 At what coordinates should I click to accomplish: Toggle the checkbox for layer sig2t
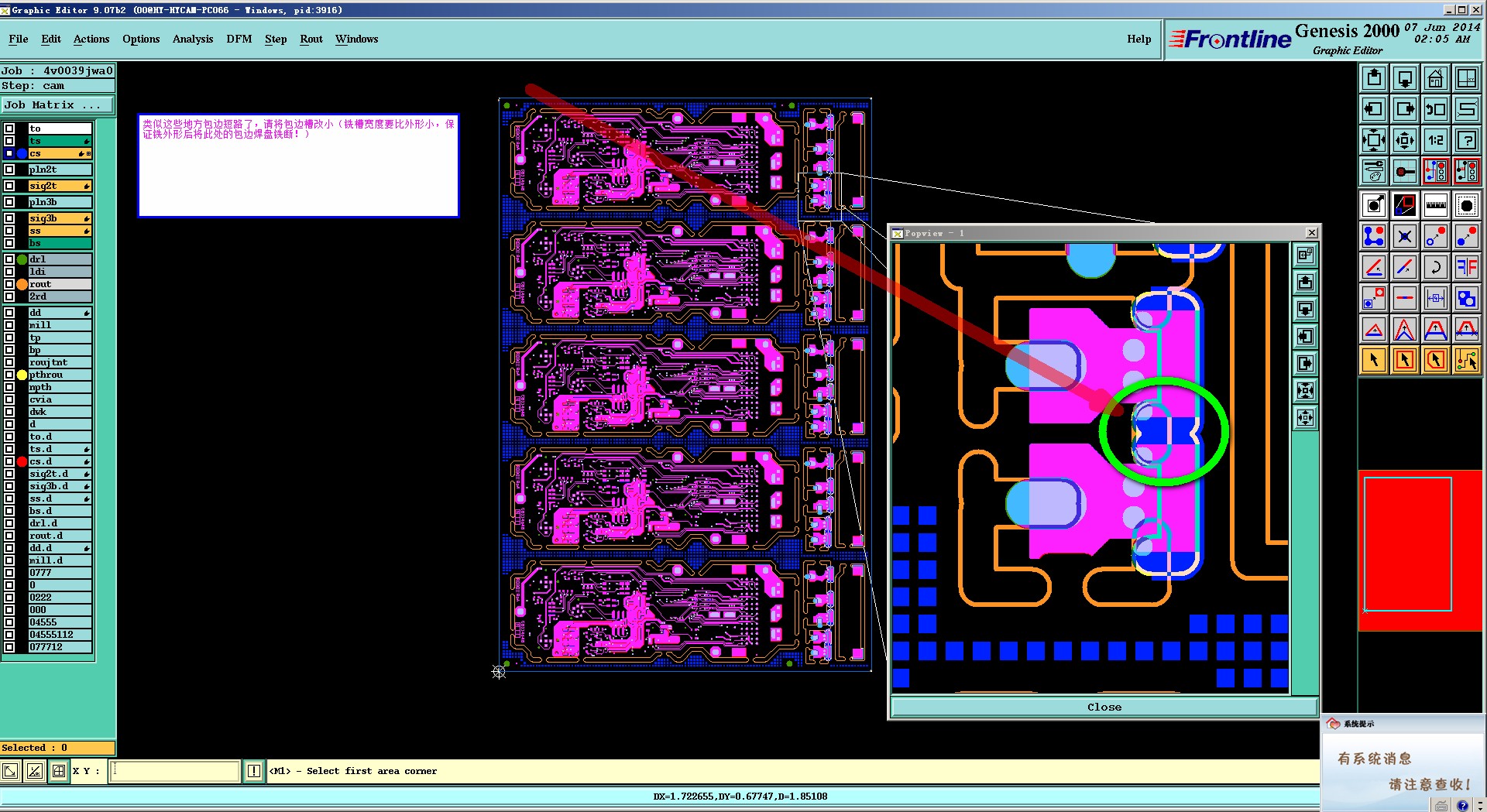click(9, 186)
